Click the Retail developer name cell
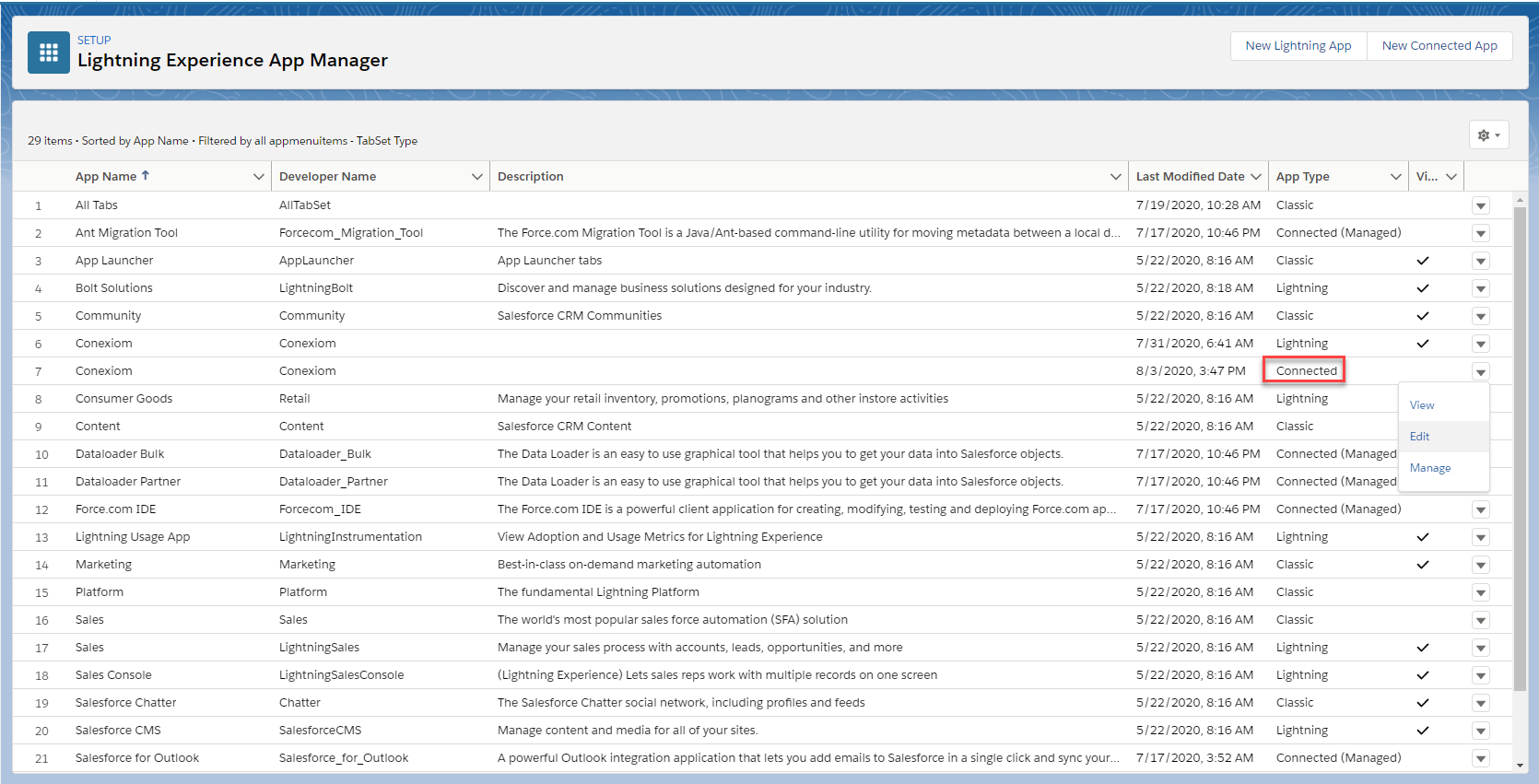This screenshot has height=784, width=1539. click(x=294, y=399)
